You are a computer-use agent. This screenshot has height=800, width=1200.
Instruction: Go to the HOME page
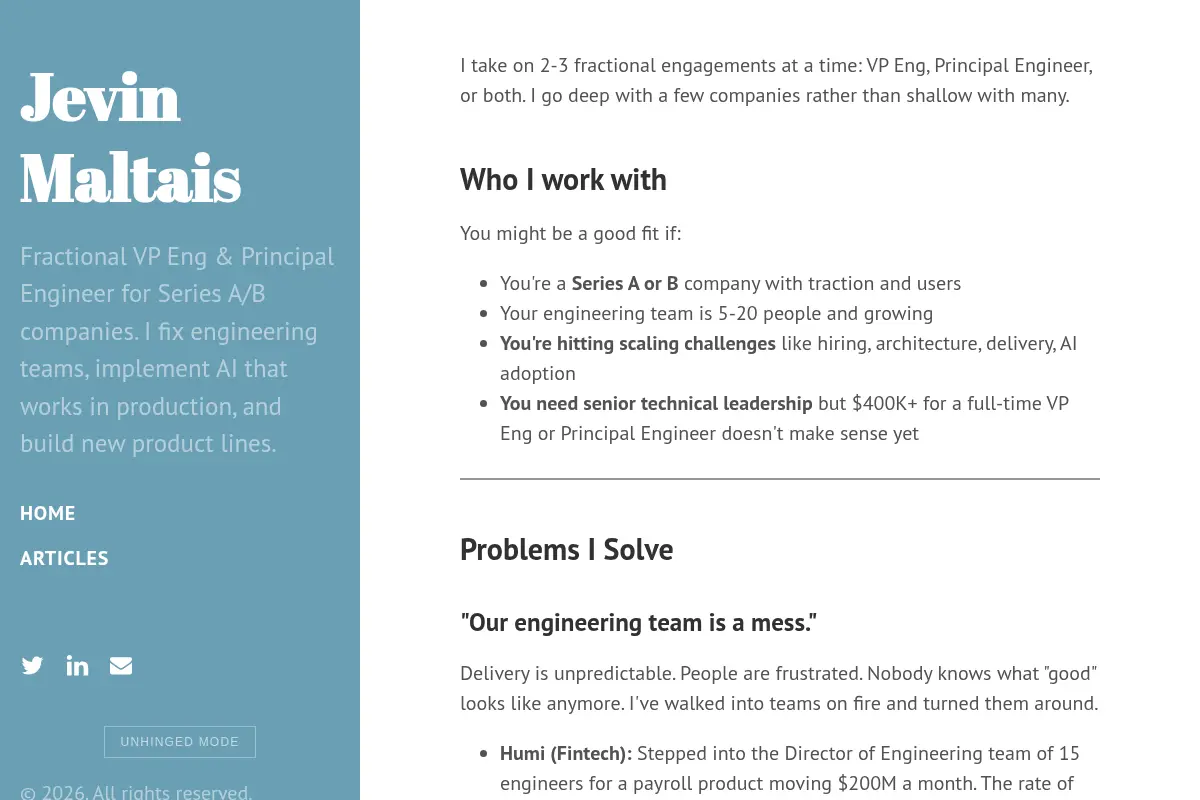tap(48, 513)
